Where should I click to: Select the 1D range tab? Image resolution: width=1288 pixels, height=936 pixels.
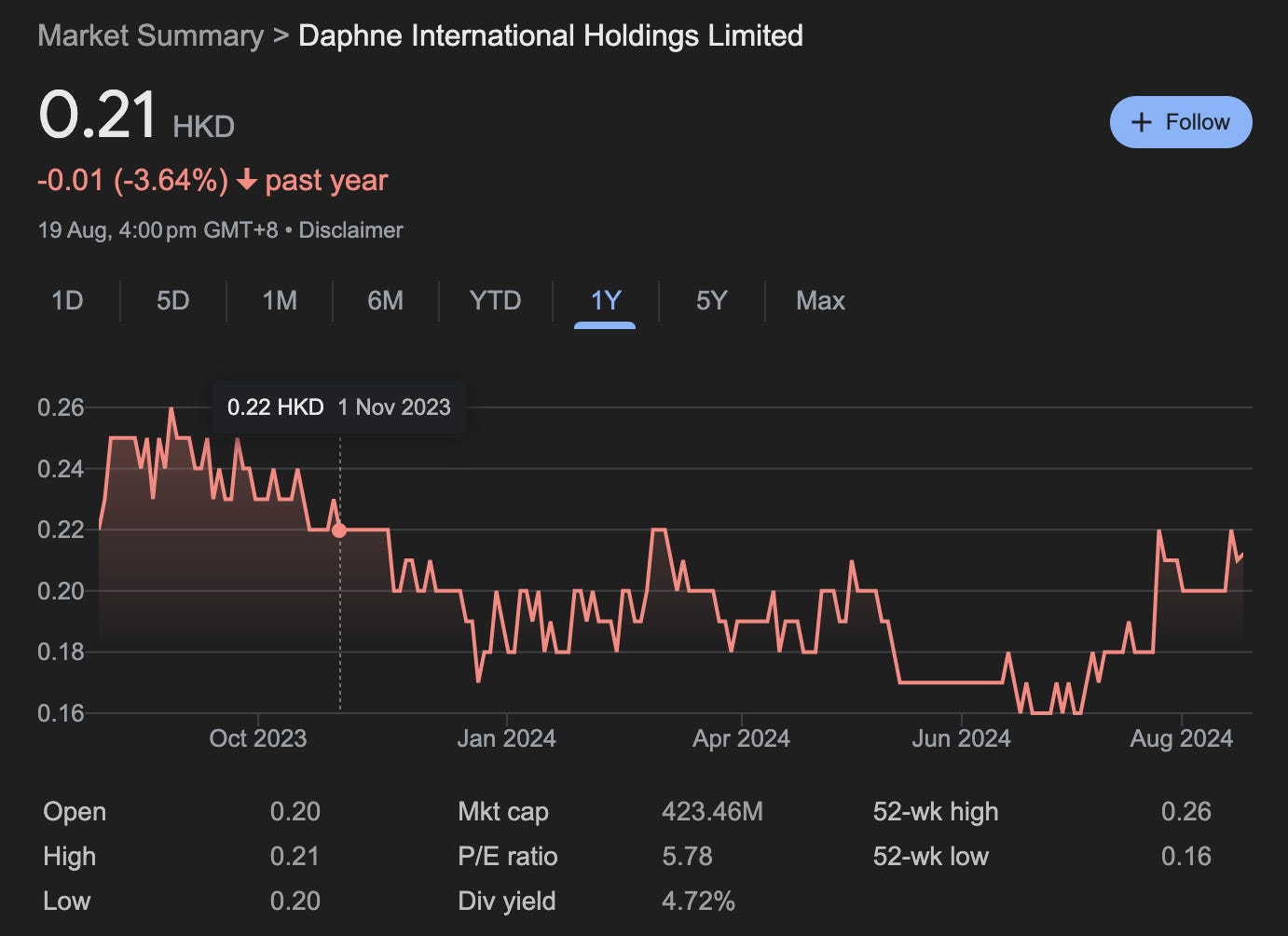coord(67,300)
